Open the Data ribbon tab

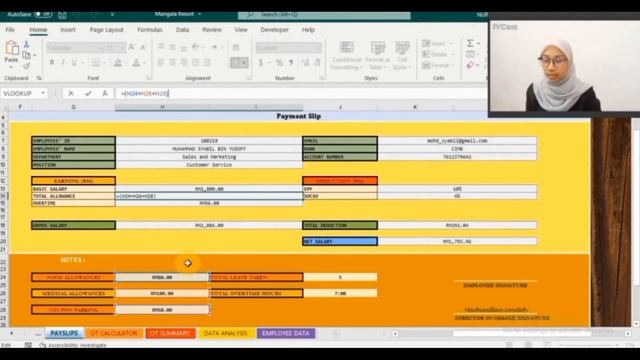(x=182, y=30)
